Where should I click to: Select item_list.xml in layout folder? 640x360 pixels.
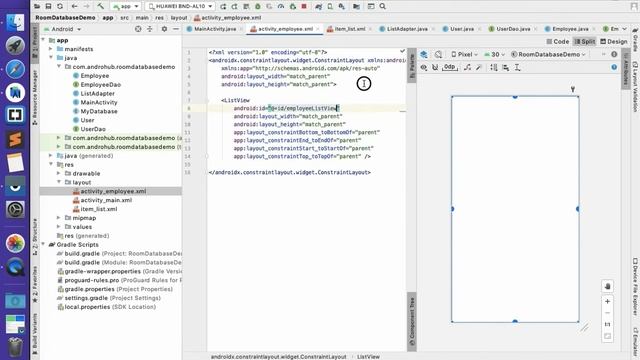pyautogui.click(x=99, y=209)
